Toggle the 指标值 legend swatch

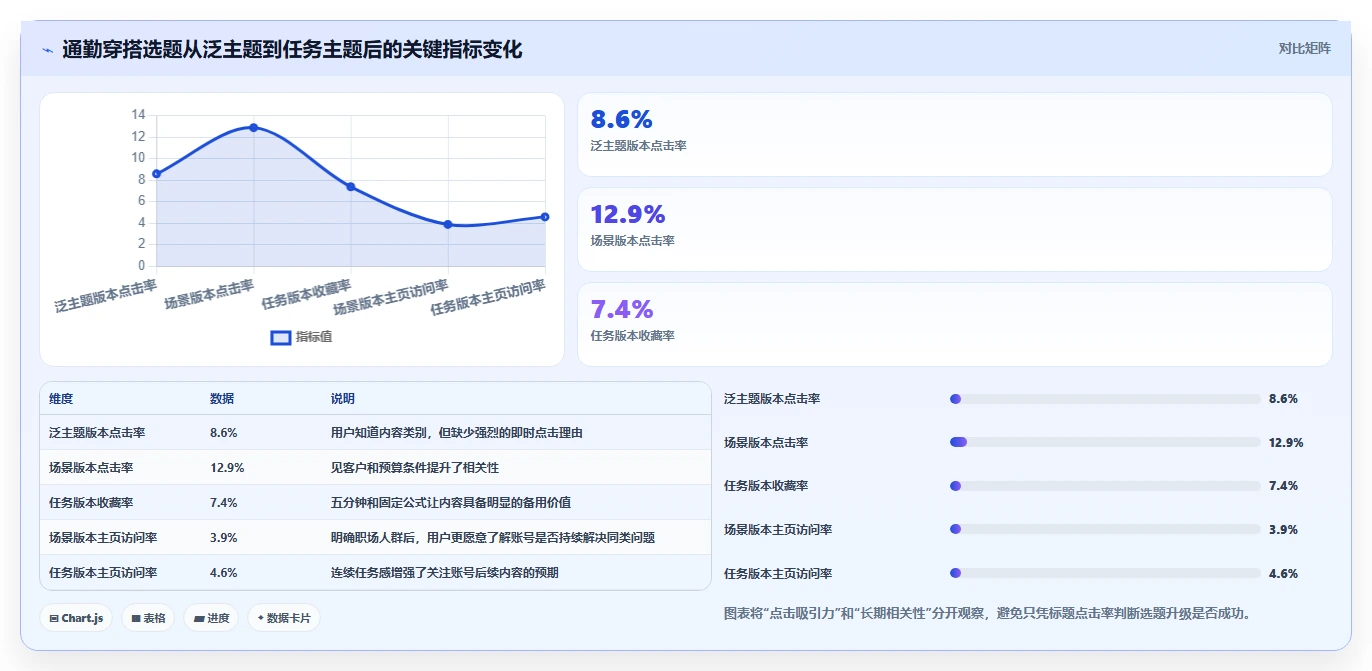pos(281,338)
